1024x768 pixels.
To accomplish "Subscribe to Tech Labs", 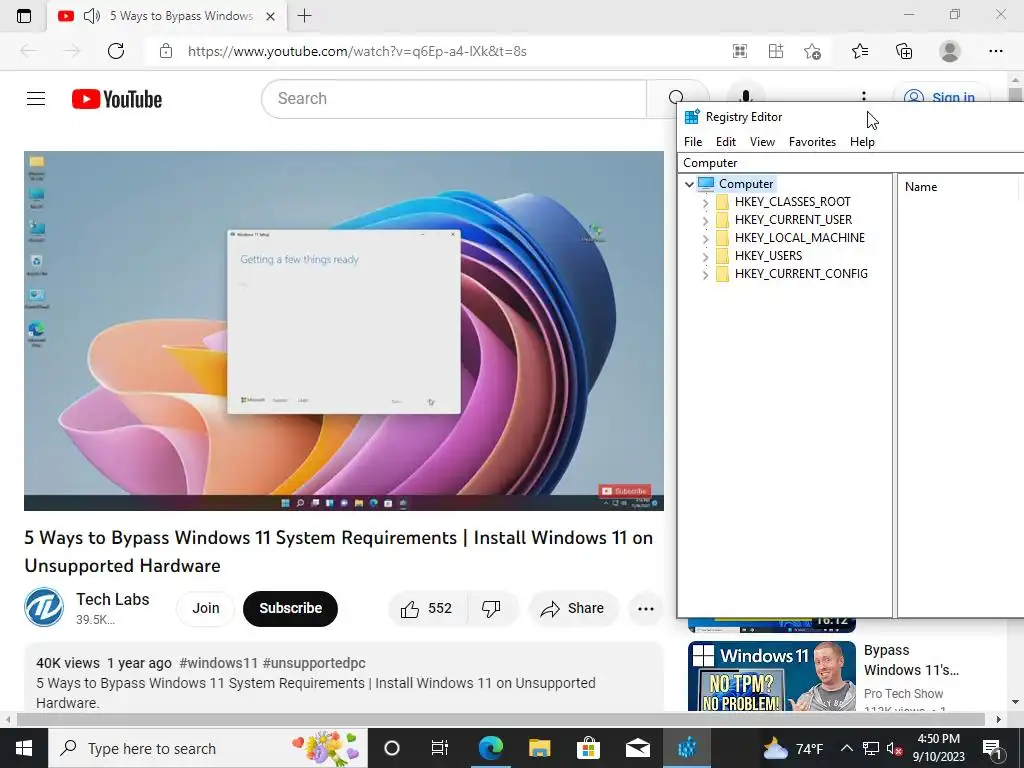I will 291,609.
